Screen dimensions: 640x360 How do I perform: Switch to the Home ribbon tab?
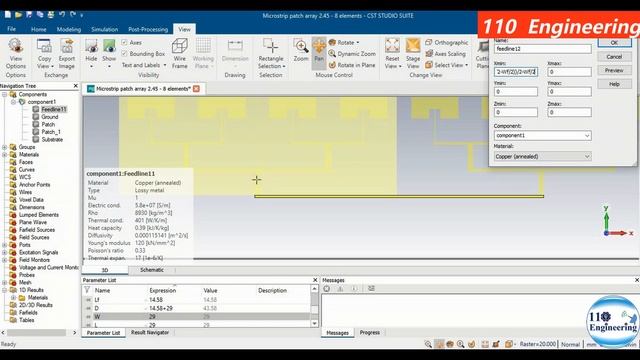[38, 29]
